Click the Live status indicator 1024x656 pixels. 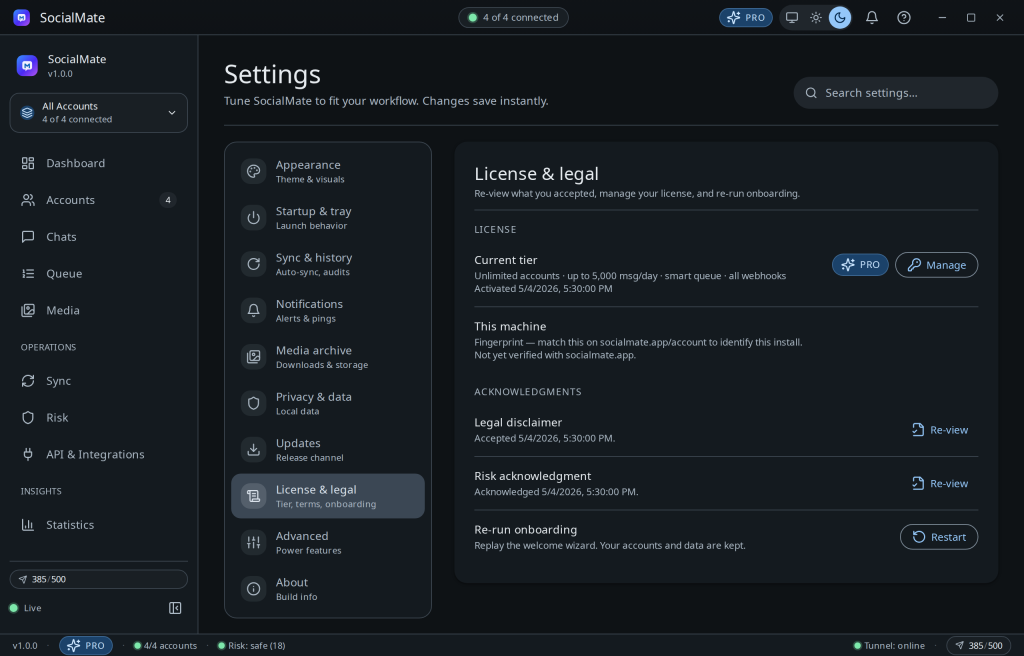pyautogui.click(x=25, y=608)
